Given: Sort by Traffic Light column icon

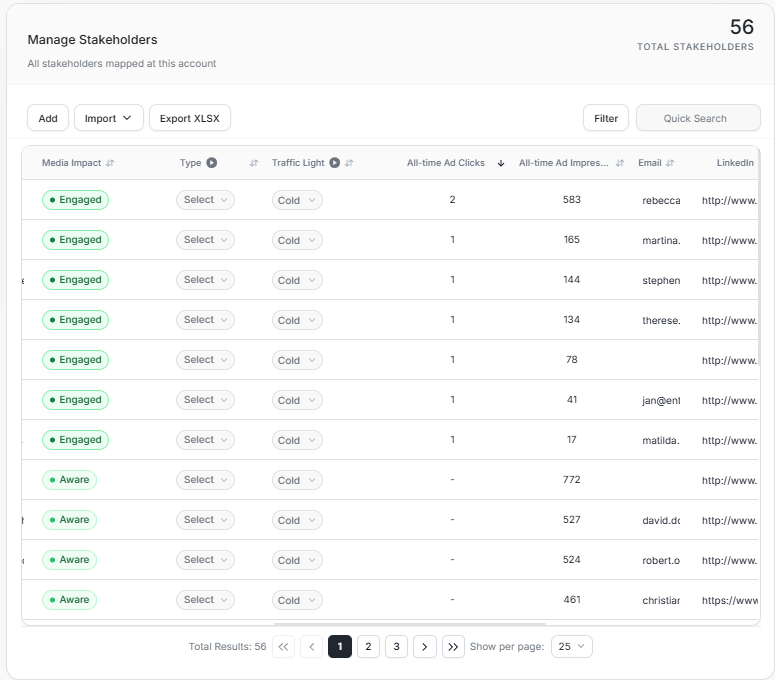Looking at the screenshot, I should click(349, 163).
